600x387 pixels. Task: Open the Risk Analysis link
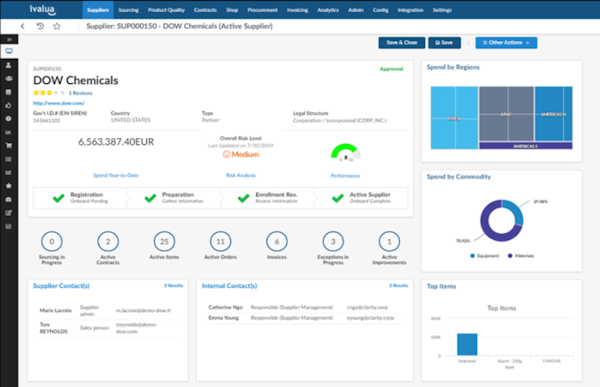(241, 175)
